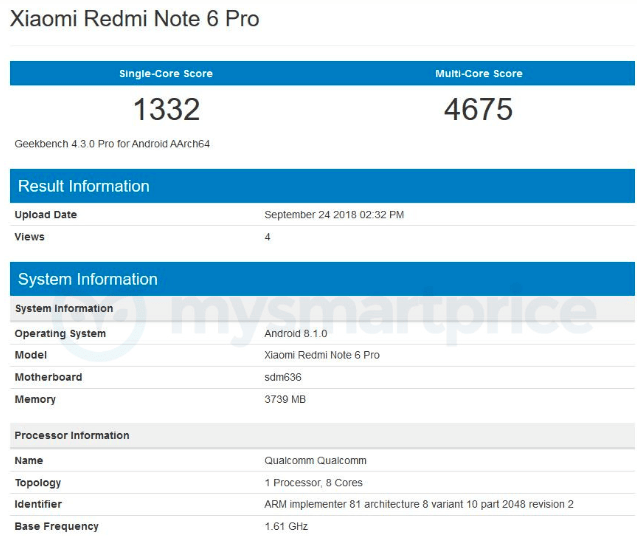Select the Multi-Core Score header
Image resolution: width=637 pixels, height=536 pixels.
click(x=478, y=74)
